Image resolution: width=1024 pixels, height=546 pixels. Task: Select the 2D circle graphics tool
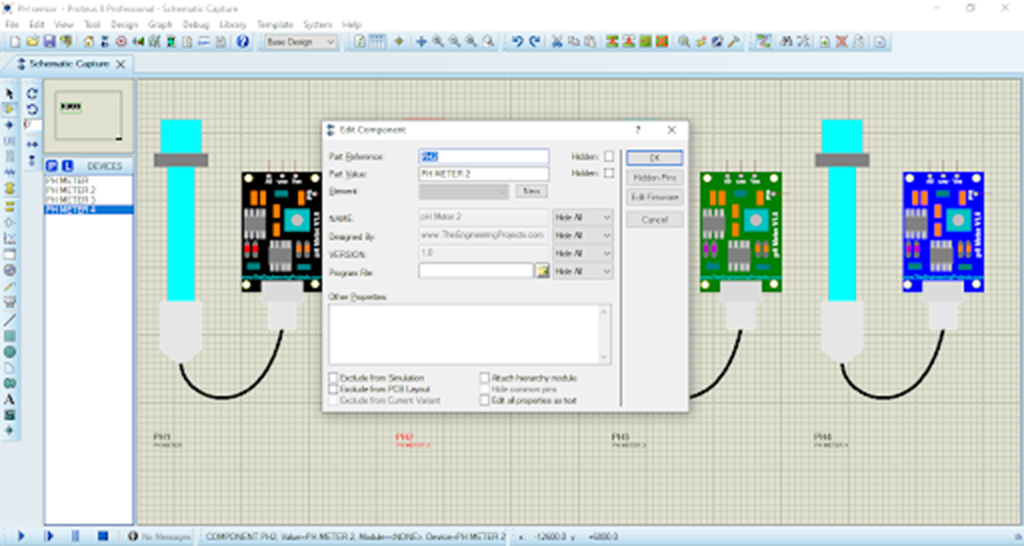[9, 351]
